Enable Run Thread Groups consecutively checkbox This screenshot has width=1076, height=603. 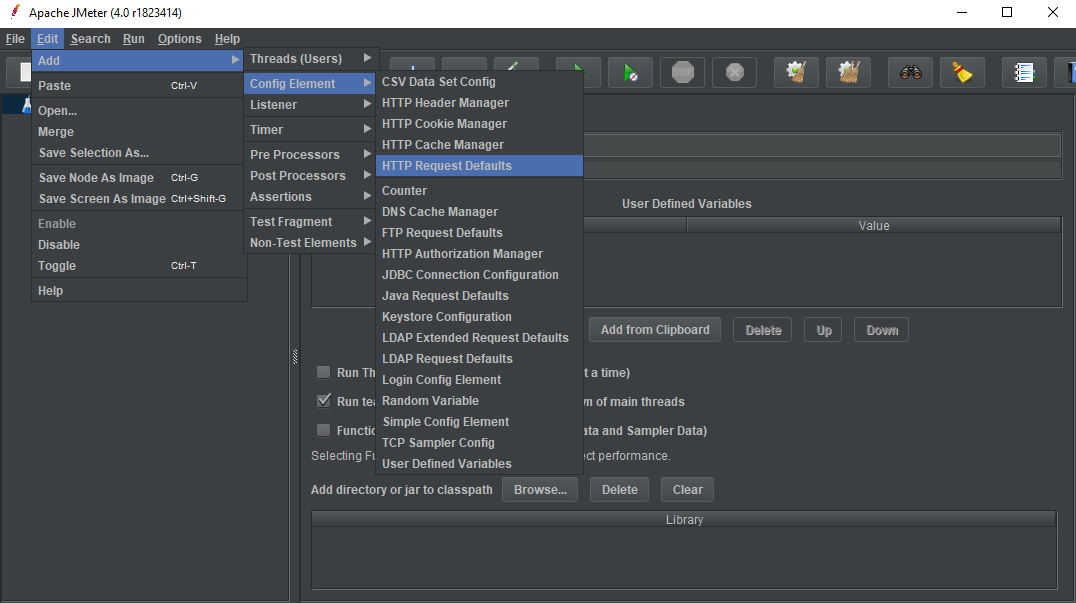pos(324,372)
